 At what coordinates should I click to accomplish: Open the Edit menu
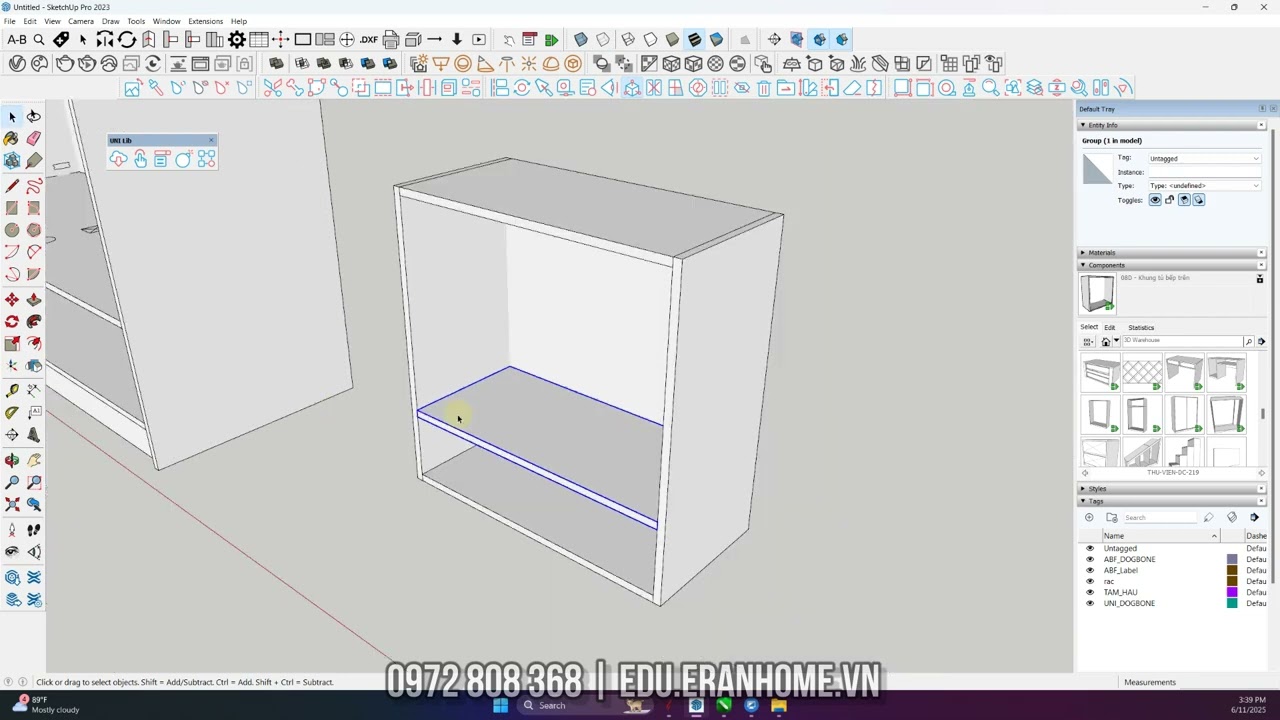pyautogui.click(x=30, y=21)
